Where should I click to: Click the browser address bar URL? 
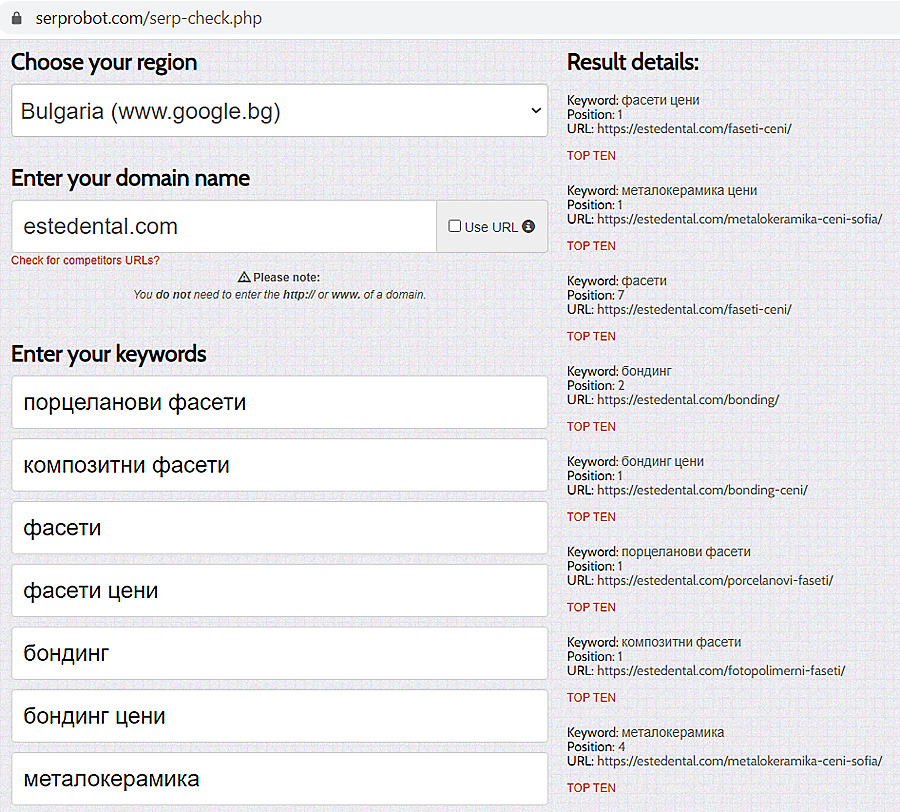(149, 18)
